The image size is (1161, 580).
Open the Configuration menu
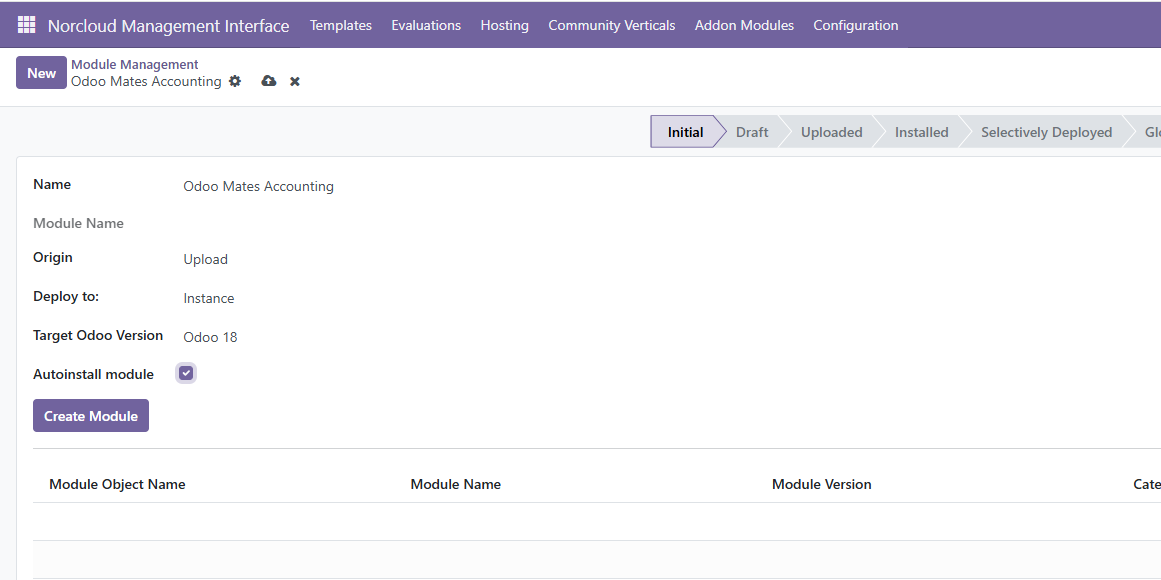point(855,25)
